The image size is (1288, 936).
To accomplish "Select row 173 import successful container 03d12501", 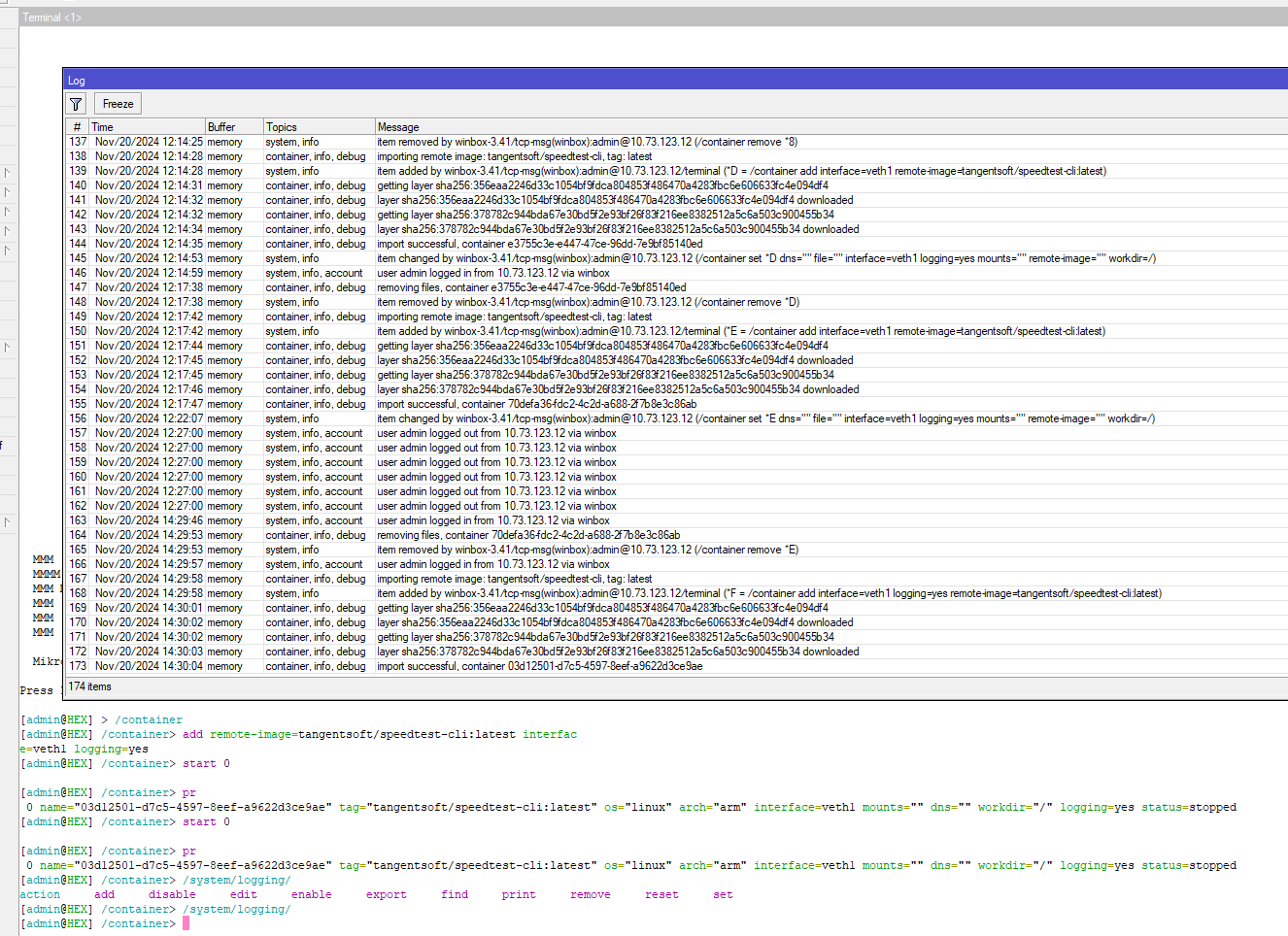I will click(677, 666).
